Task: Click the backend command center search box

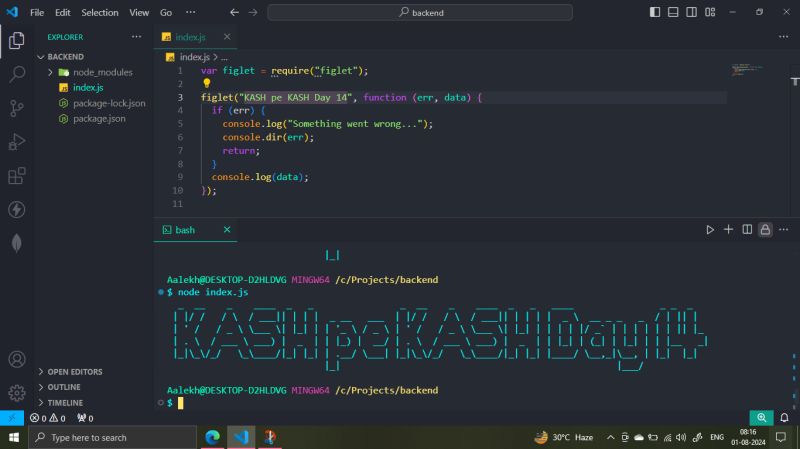Action: coord(420,12)
